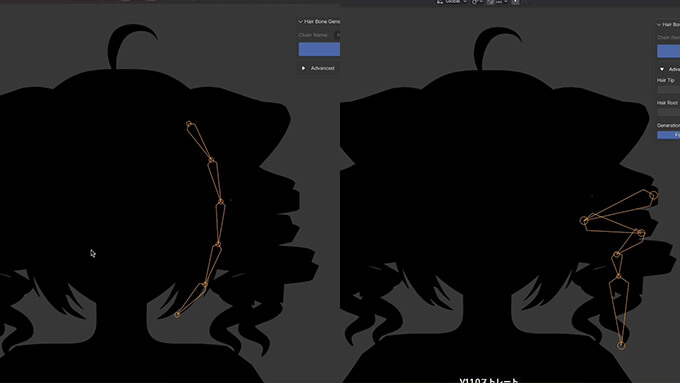Click the blue generate button in left panel
This screenshot has width=680, height=383.
point(319,49)
